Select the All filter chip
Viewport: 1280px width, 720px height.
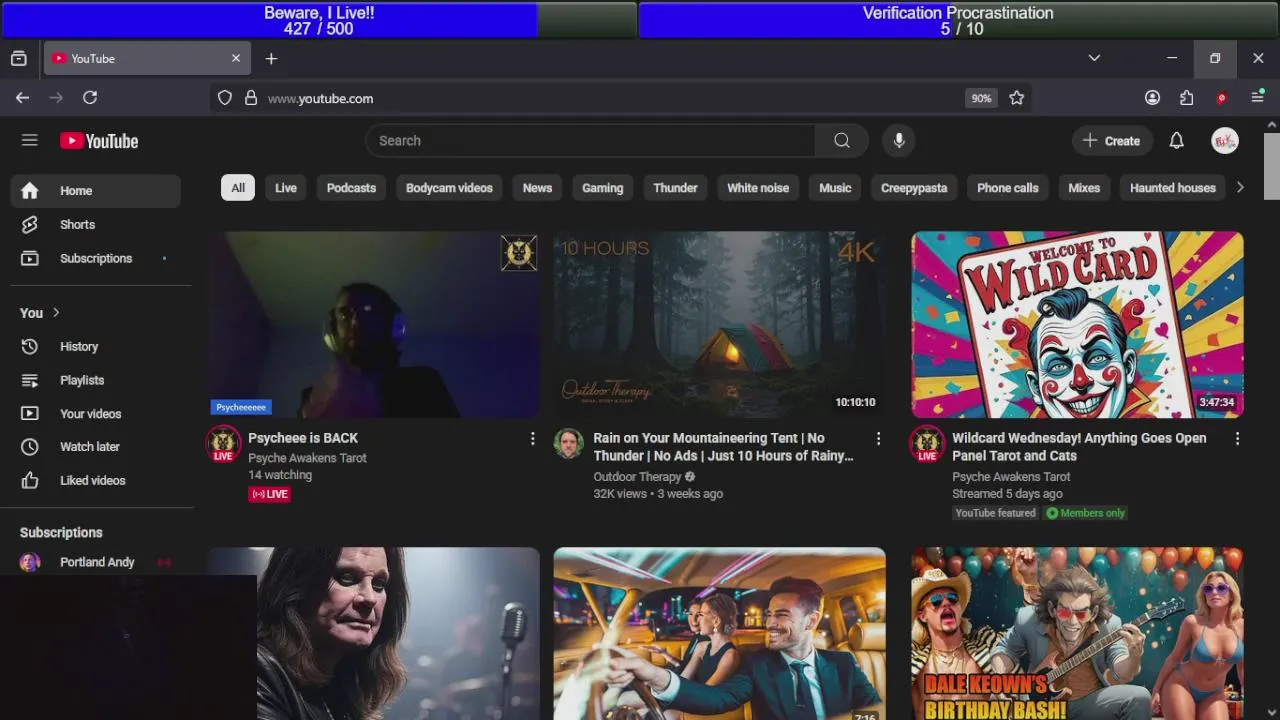(x=238, y=188)
